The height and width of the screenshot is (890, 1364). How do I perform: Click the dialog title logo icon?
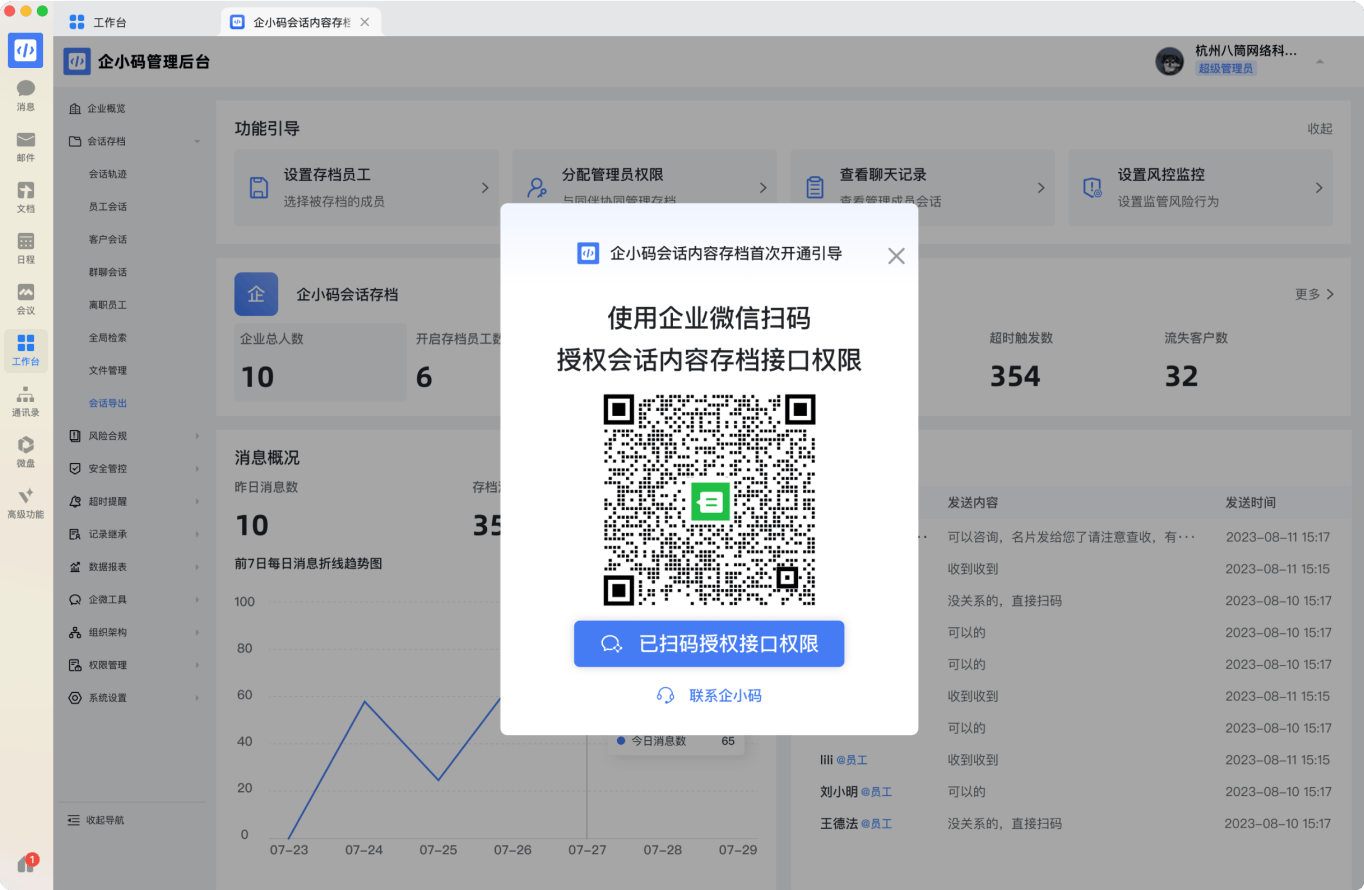588,254
